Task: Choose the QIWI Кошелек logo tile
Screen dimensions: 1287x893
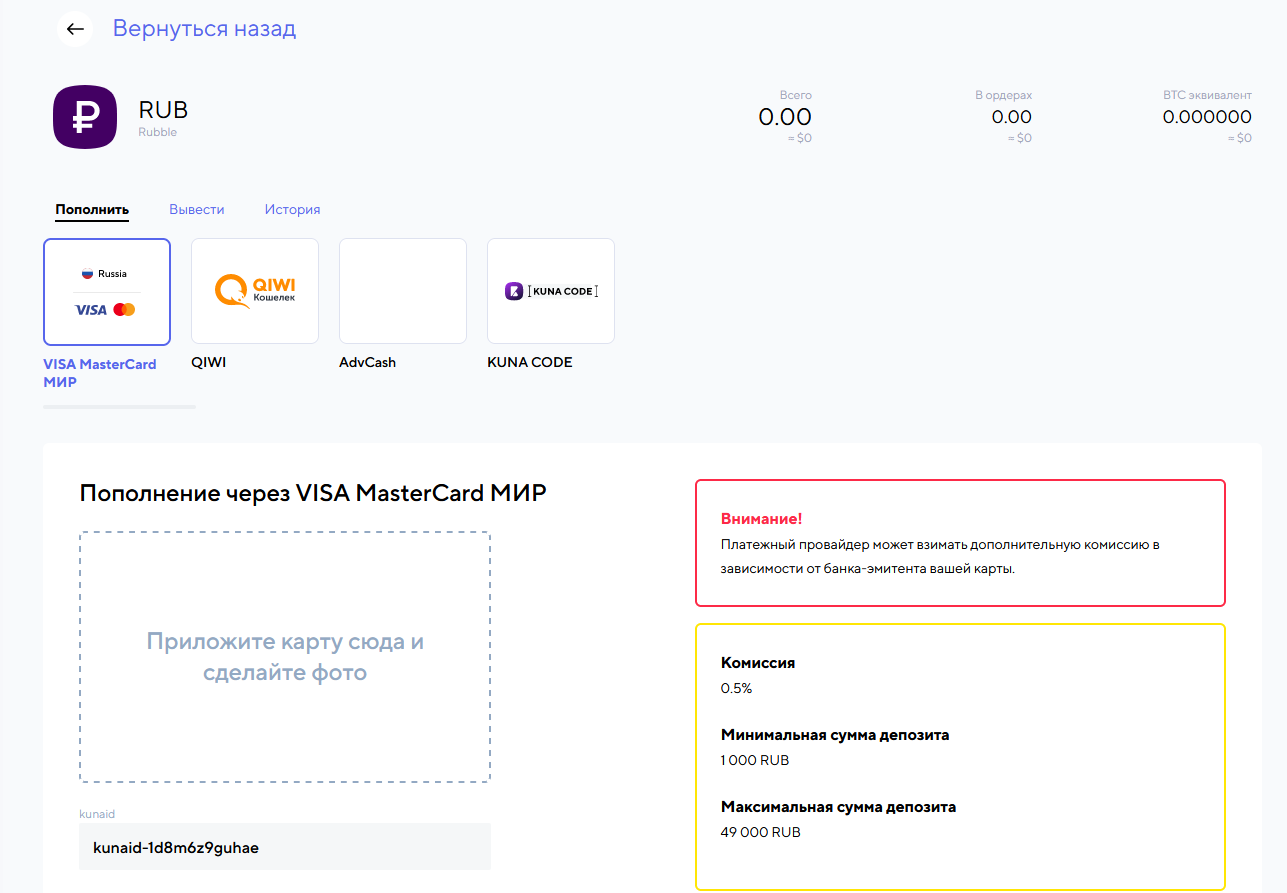Action: coord(255,291)
